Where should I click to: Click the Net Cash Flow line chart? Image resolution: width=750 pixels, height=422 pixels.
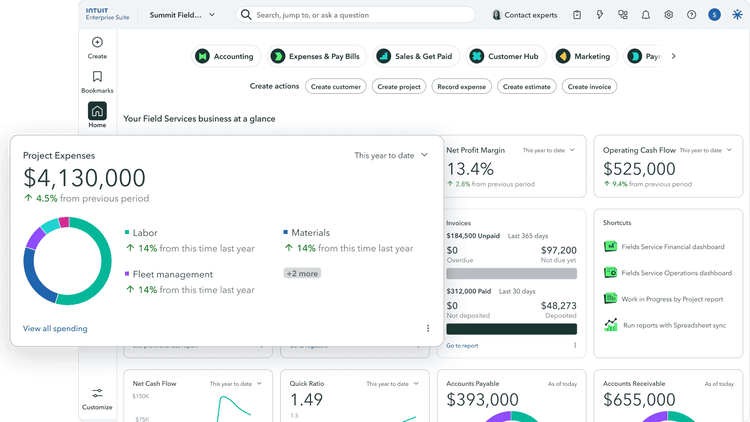(234, 408)
